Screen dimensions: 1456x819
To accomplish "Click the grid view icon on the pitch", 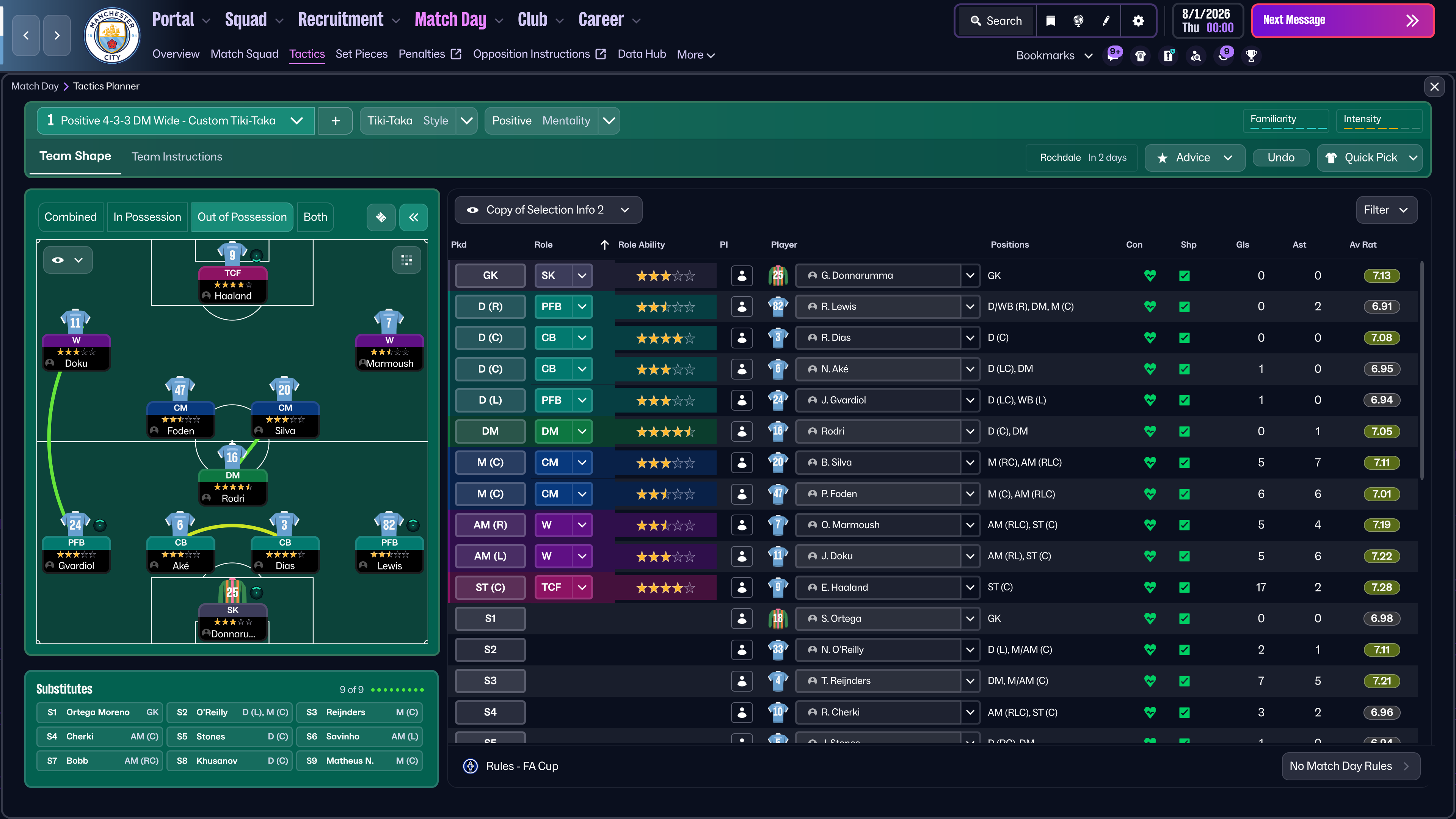I will pyautogui.click(x=406, y=260).
